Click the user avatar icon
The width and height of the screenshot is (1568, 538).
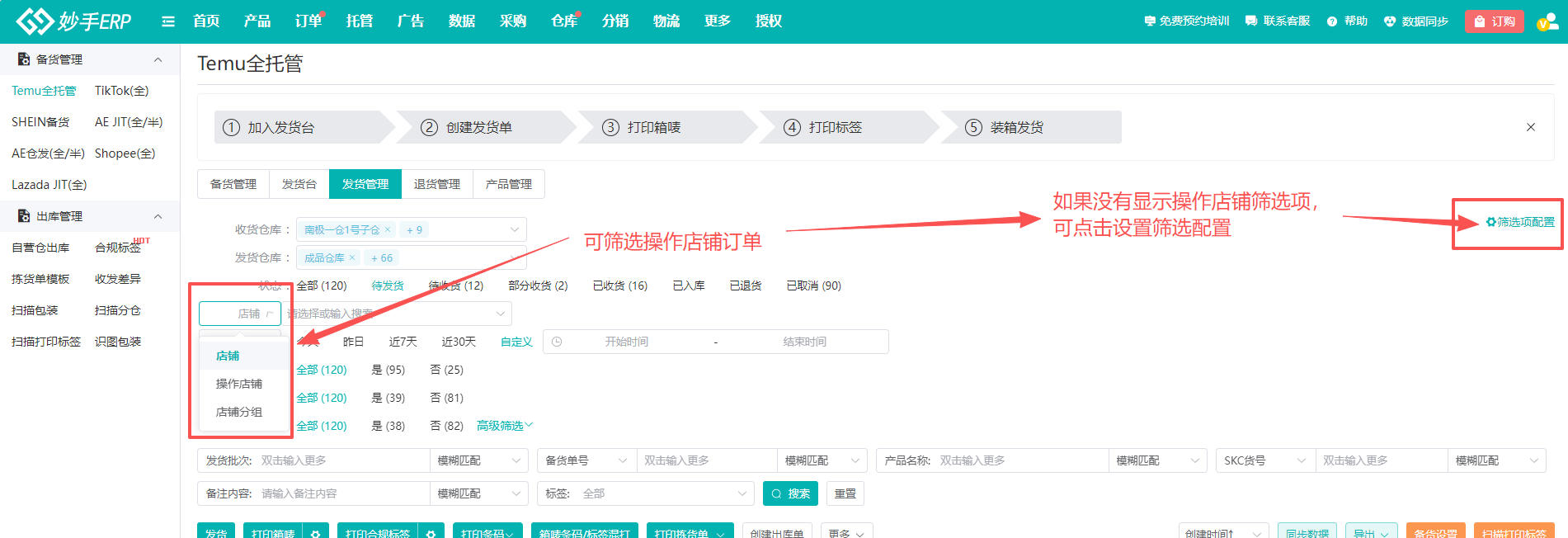(x=1547, y=21)
